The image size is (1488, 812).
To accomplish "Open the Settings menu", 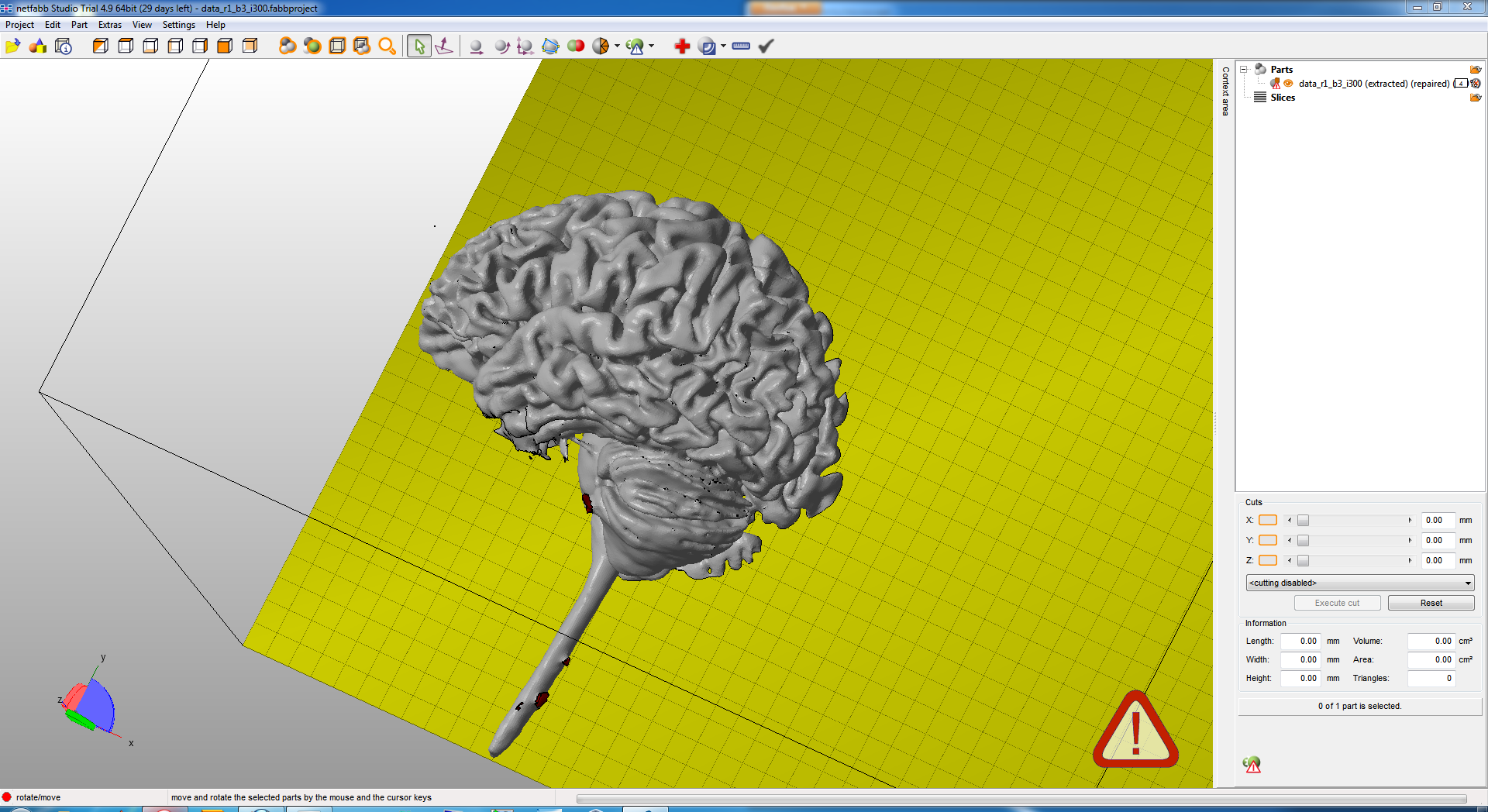I will (x=178, y=25).
